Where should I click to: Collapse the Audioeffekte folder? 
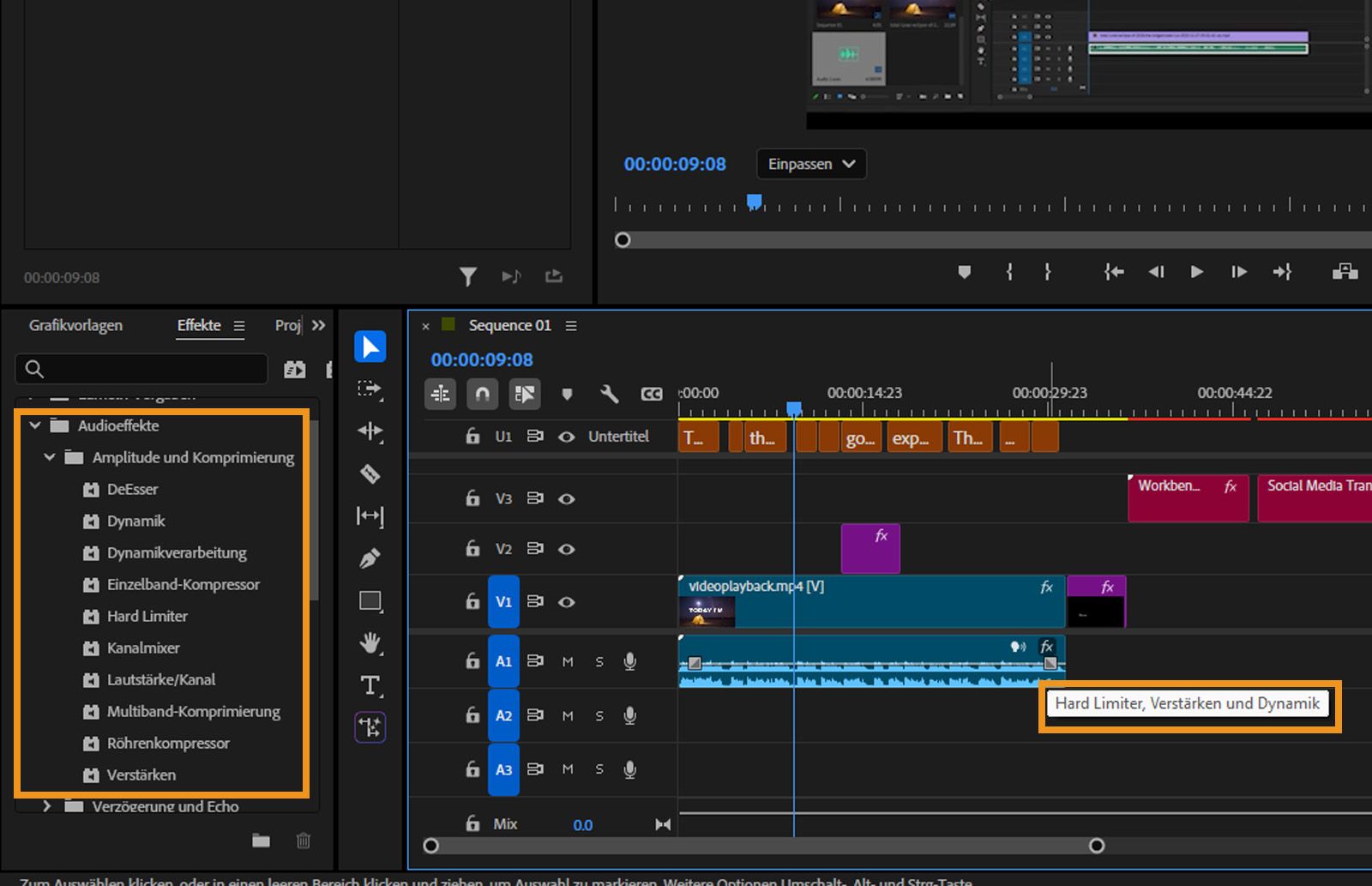(35, 425)
